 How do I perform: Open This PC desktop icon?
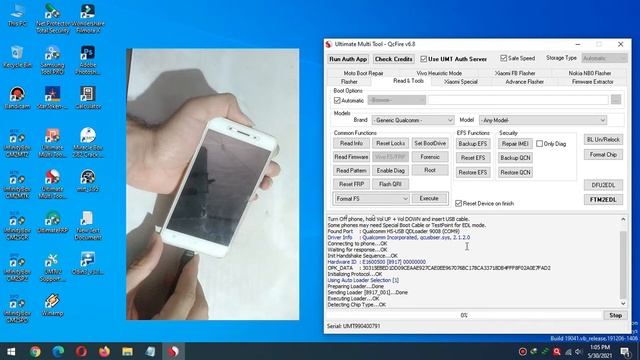point(17,15)
